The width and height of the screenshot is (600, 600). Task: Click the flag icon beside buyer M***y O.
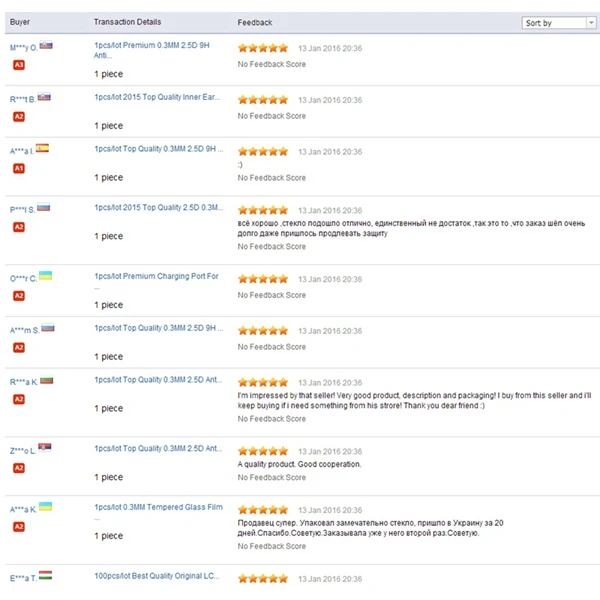point(45,46)
